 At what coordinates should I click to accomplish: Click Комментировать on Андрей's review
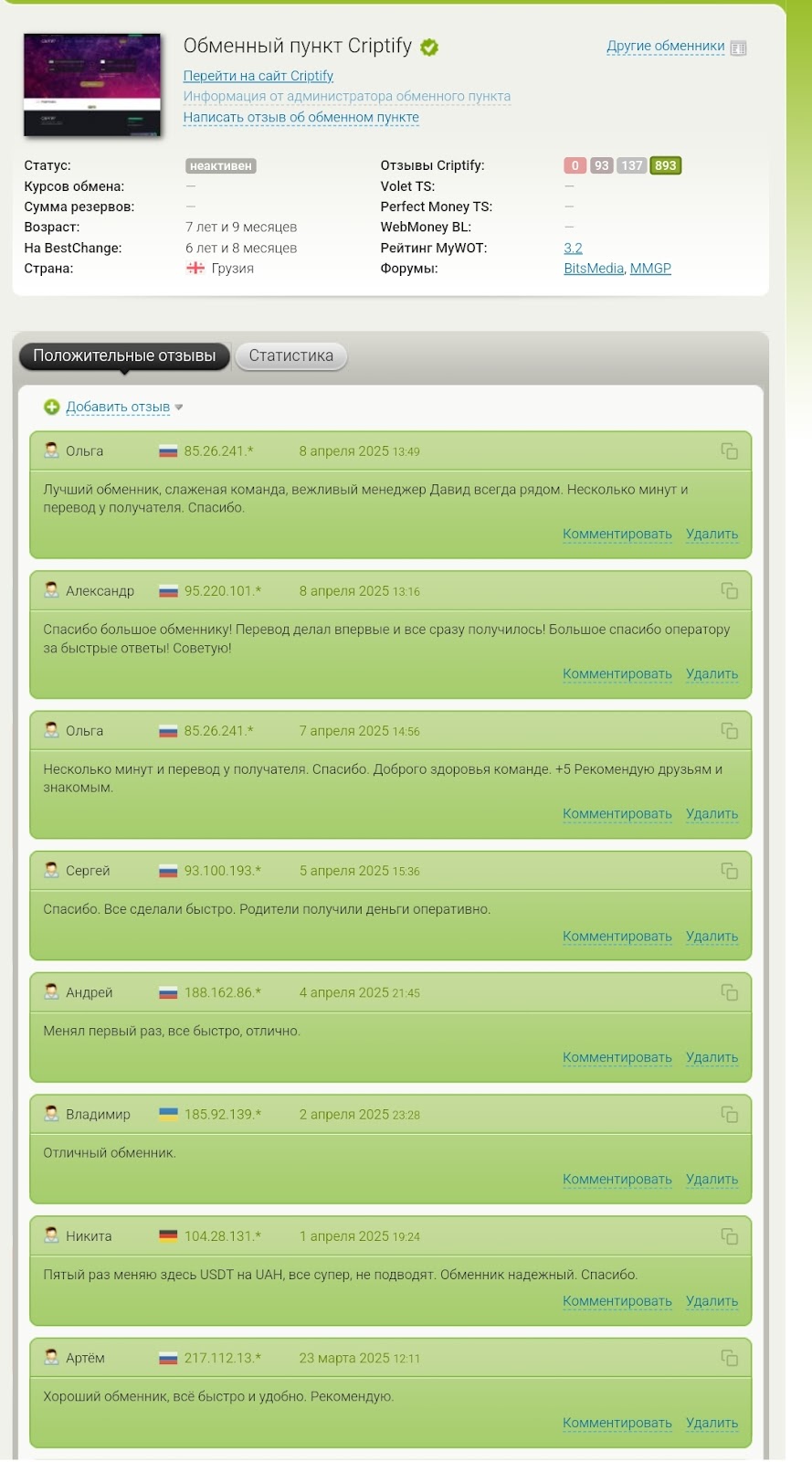[617, 1057]
